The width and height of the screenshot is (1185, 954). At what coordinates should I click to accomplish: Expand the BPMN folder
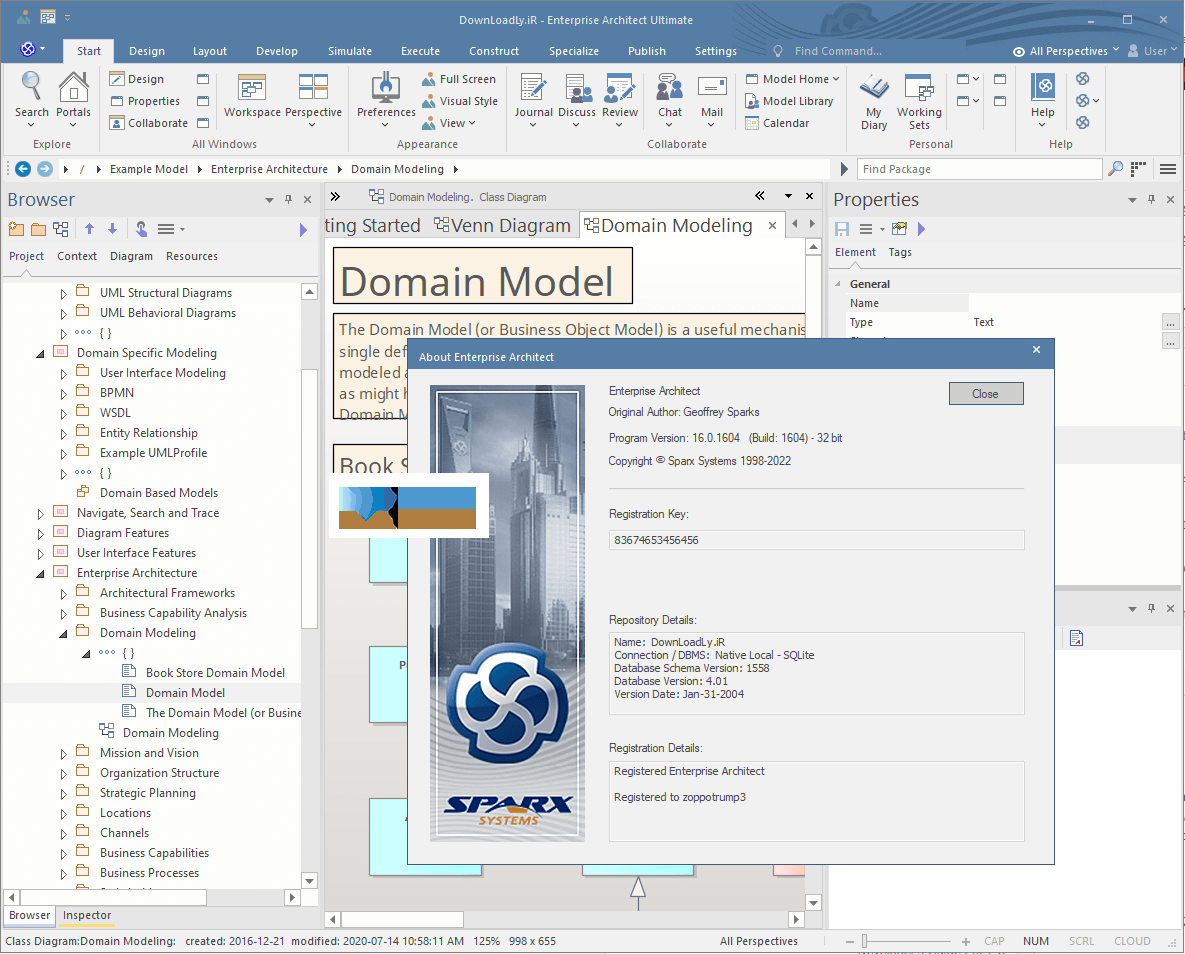click(x=63, y=393)
